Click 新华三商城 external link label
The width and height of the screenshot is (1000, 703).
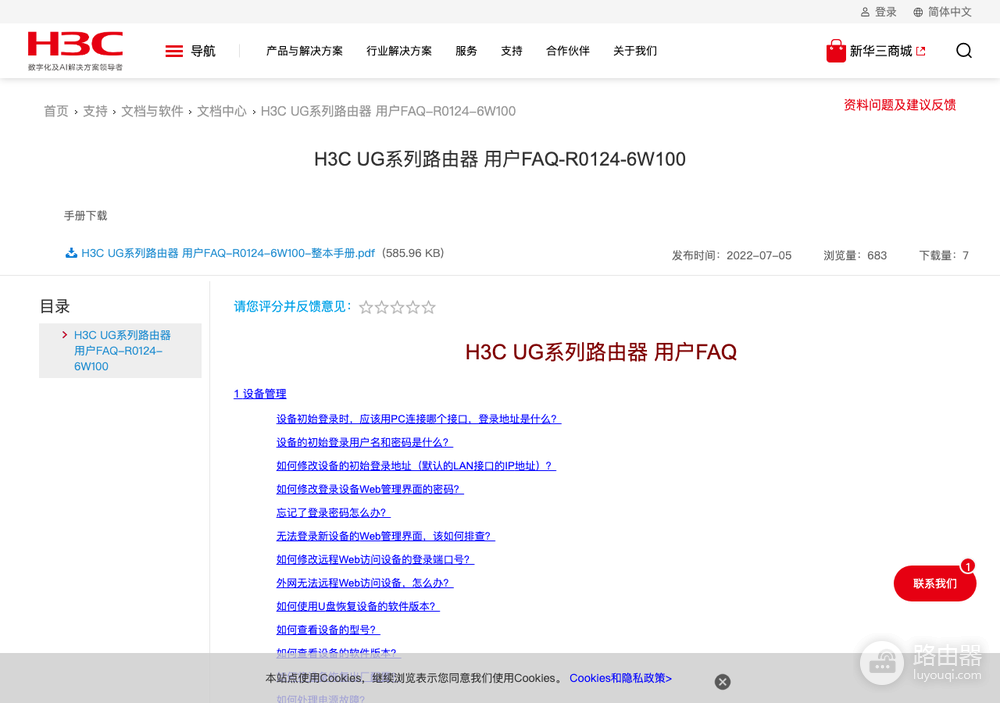click(x=887, y=51)
